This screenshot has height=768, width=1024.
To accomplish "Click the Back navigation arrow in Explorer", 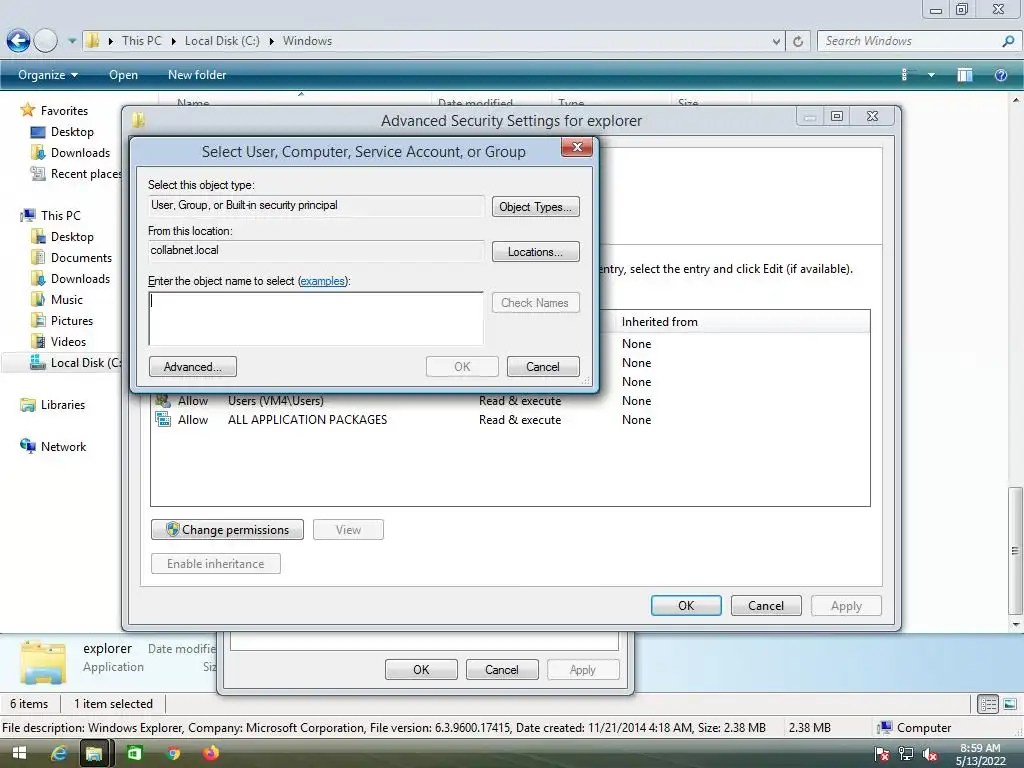I will click(18, 40).
